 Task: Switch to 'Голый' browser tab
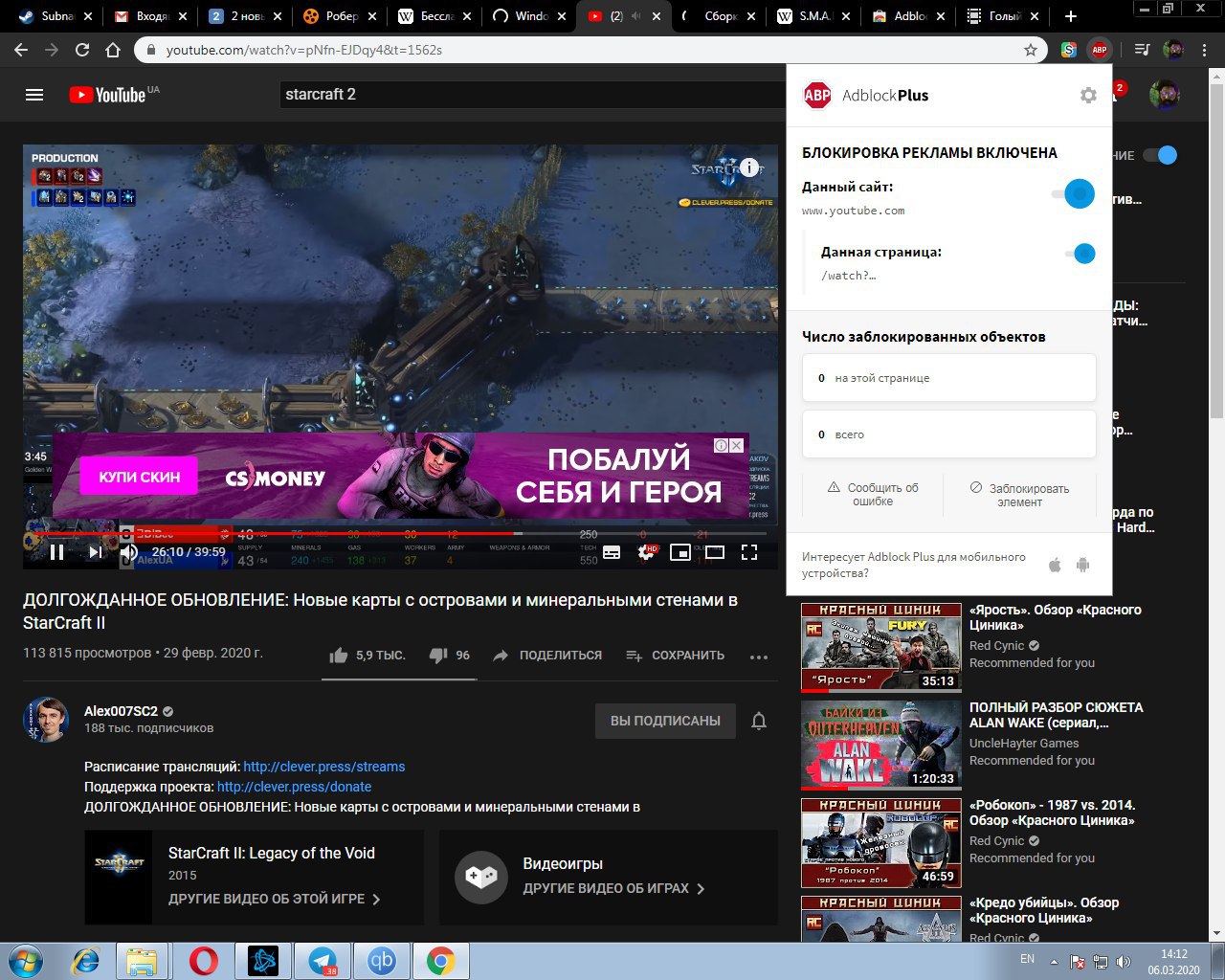click(1002, 16)
